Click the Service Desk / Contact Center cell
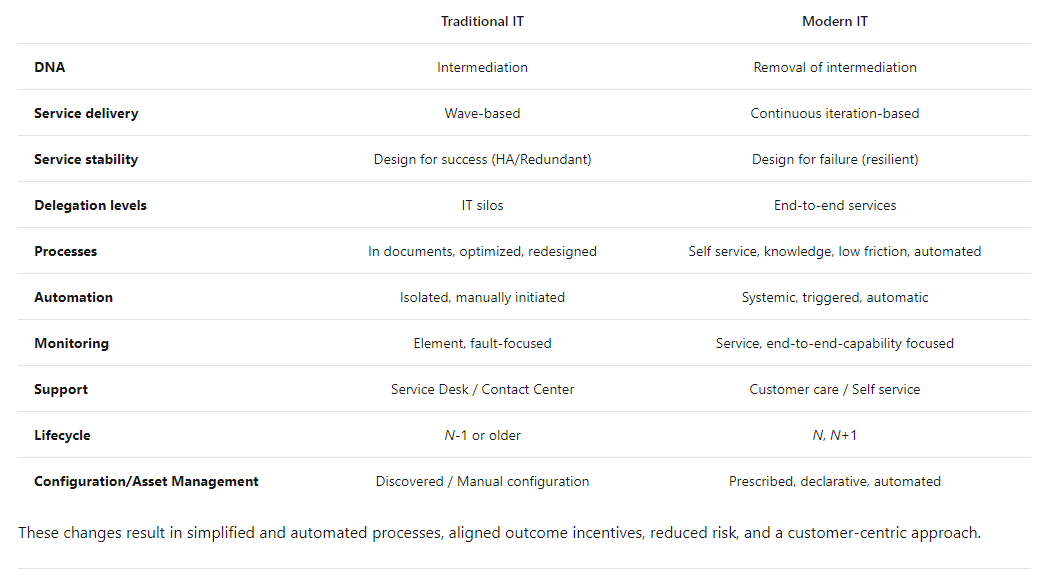Screen dimensions: 1037x580 coord(482,389)
